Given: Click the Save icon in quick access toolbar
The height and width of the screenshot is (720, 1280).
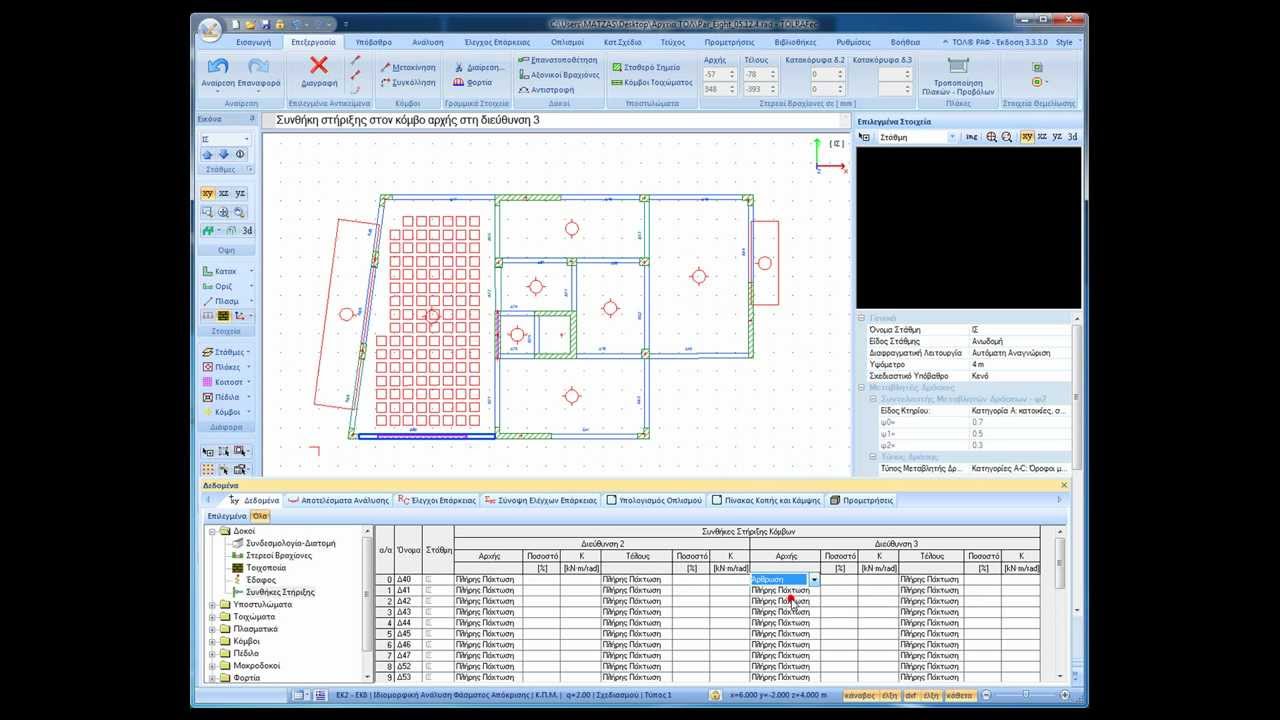Looking at the screenshot, I should click(x=264, y=24).
